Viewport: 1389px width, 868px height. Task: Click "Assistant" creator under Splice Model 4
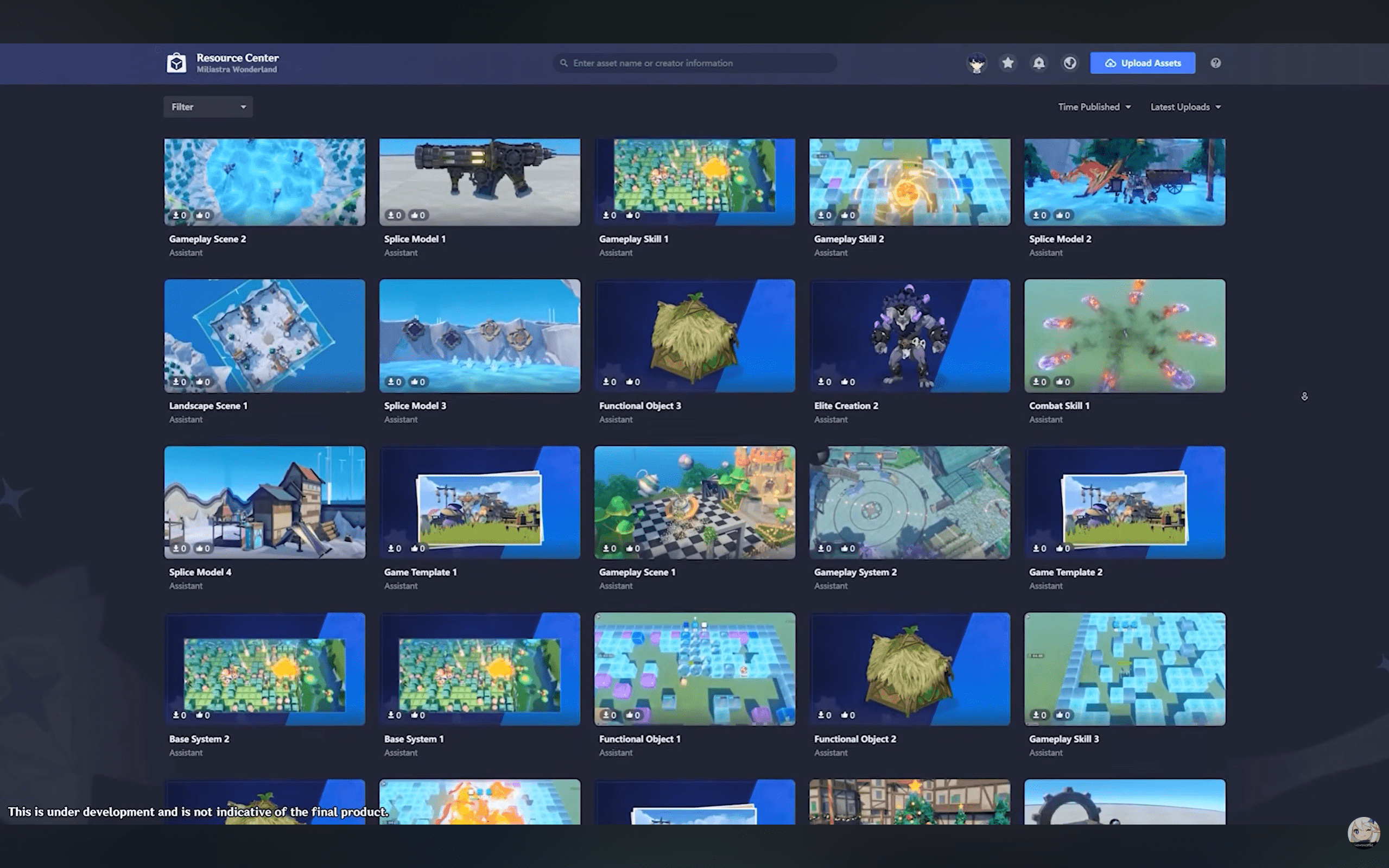(x=186, y=586)
